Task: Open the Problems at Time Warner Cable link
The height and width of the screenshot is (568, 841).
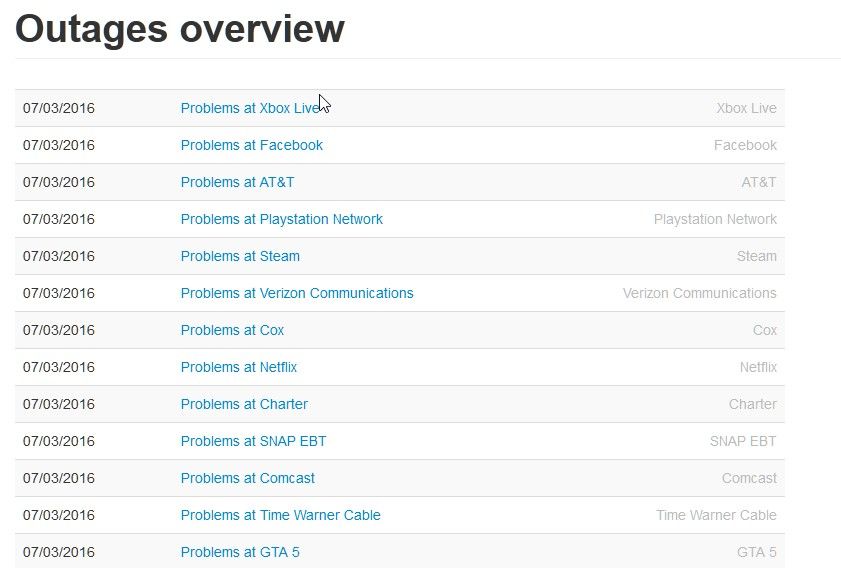Action: pyautogui.click(x=281, y=515)
